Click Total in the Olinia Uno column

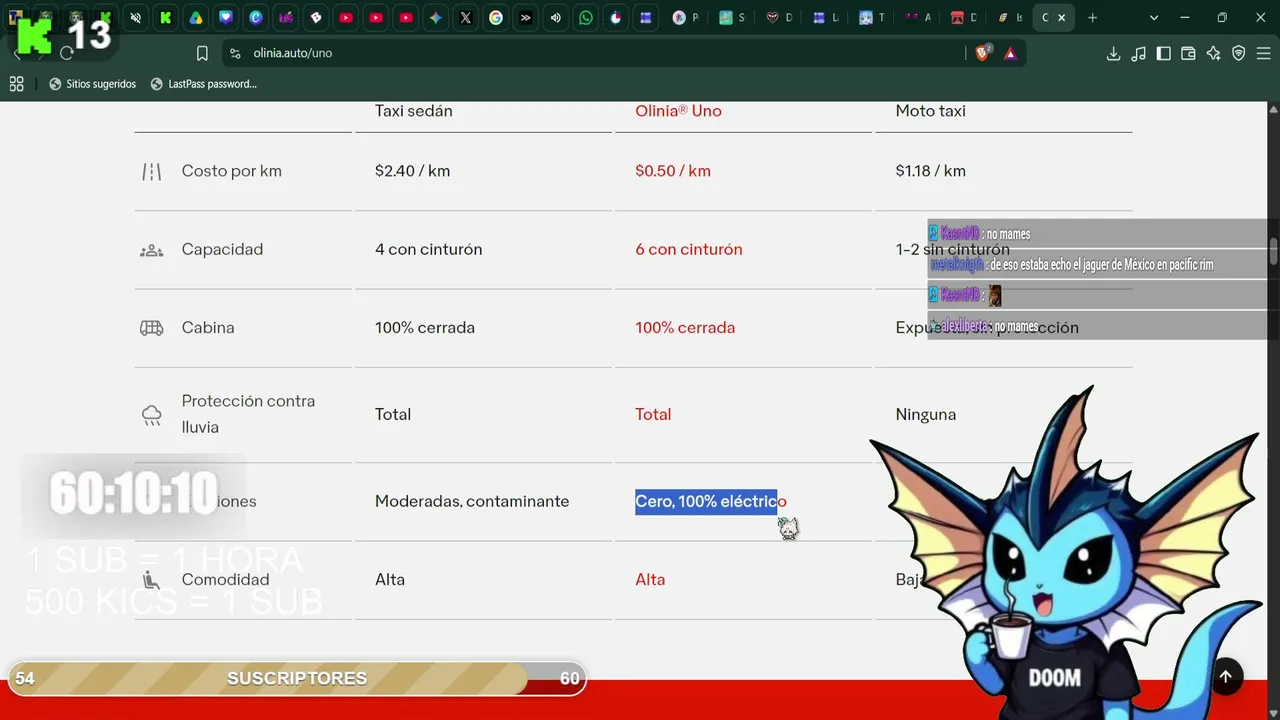[x=653, y=414]
